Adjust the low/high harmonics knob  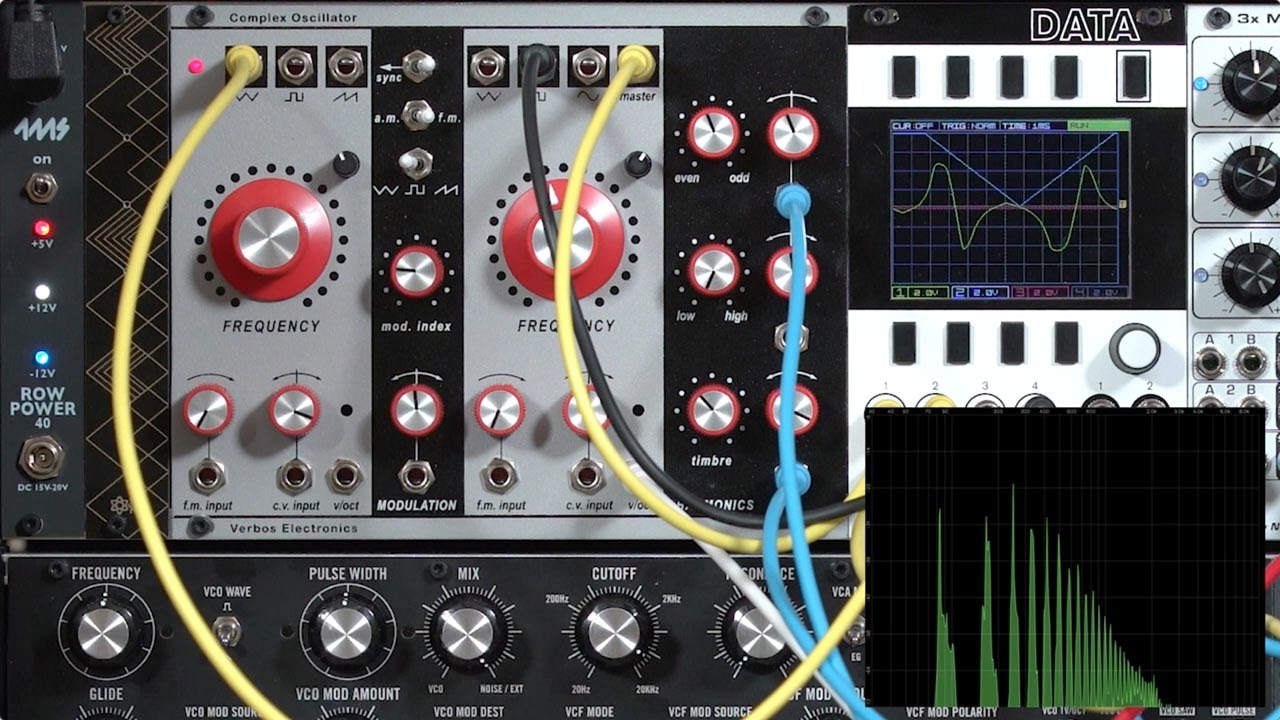(713, 270)
